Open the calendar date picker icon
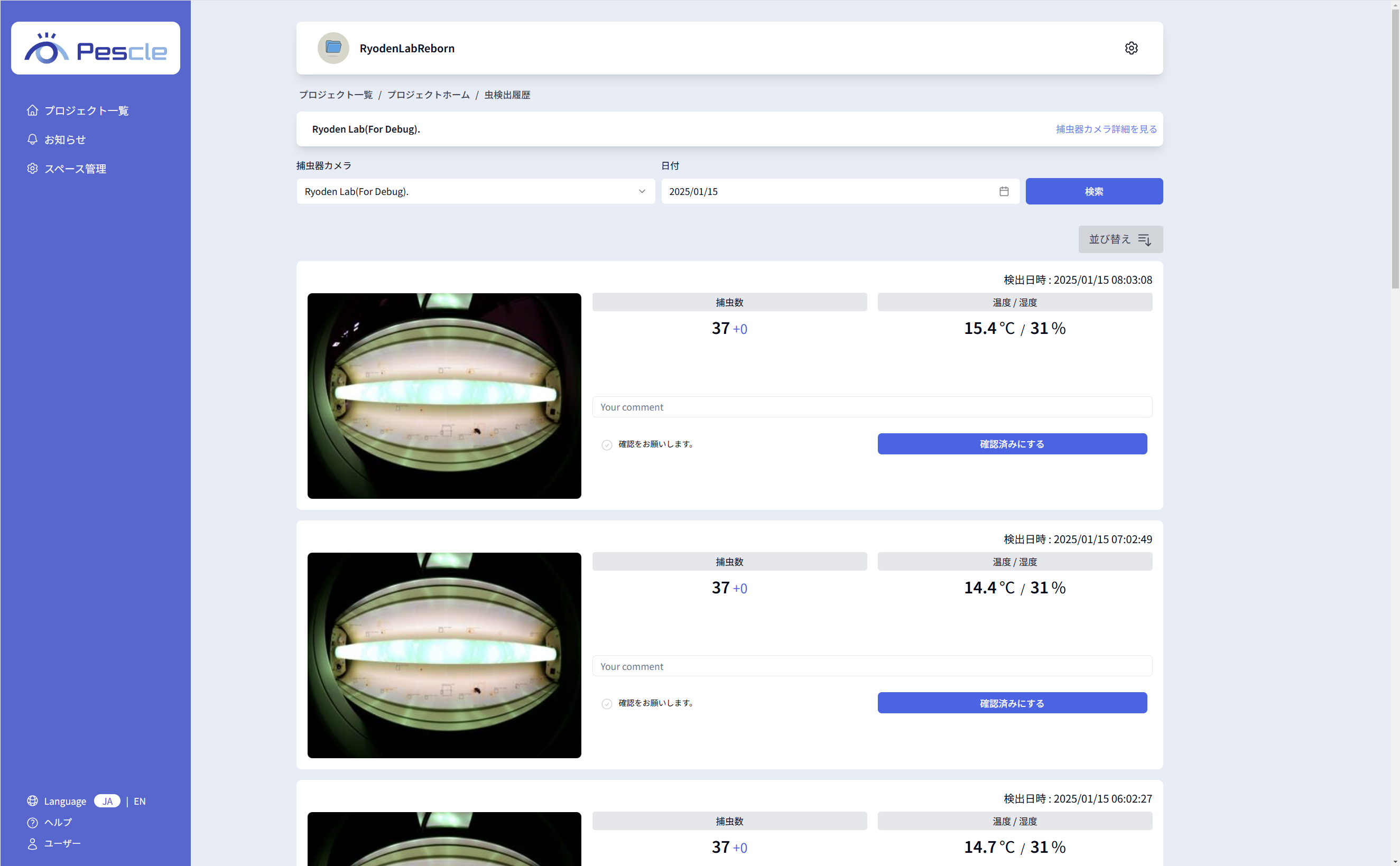 pos(1004,191)
